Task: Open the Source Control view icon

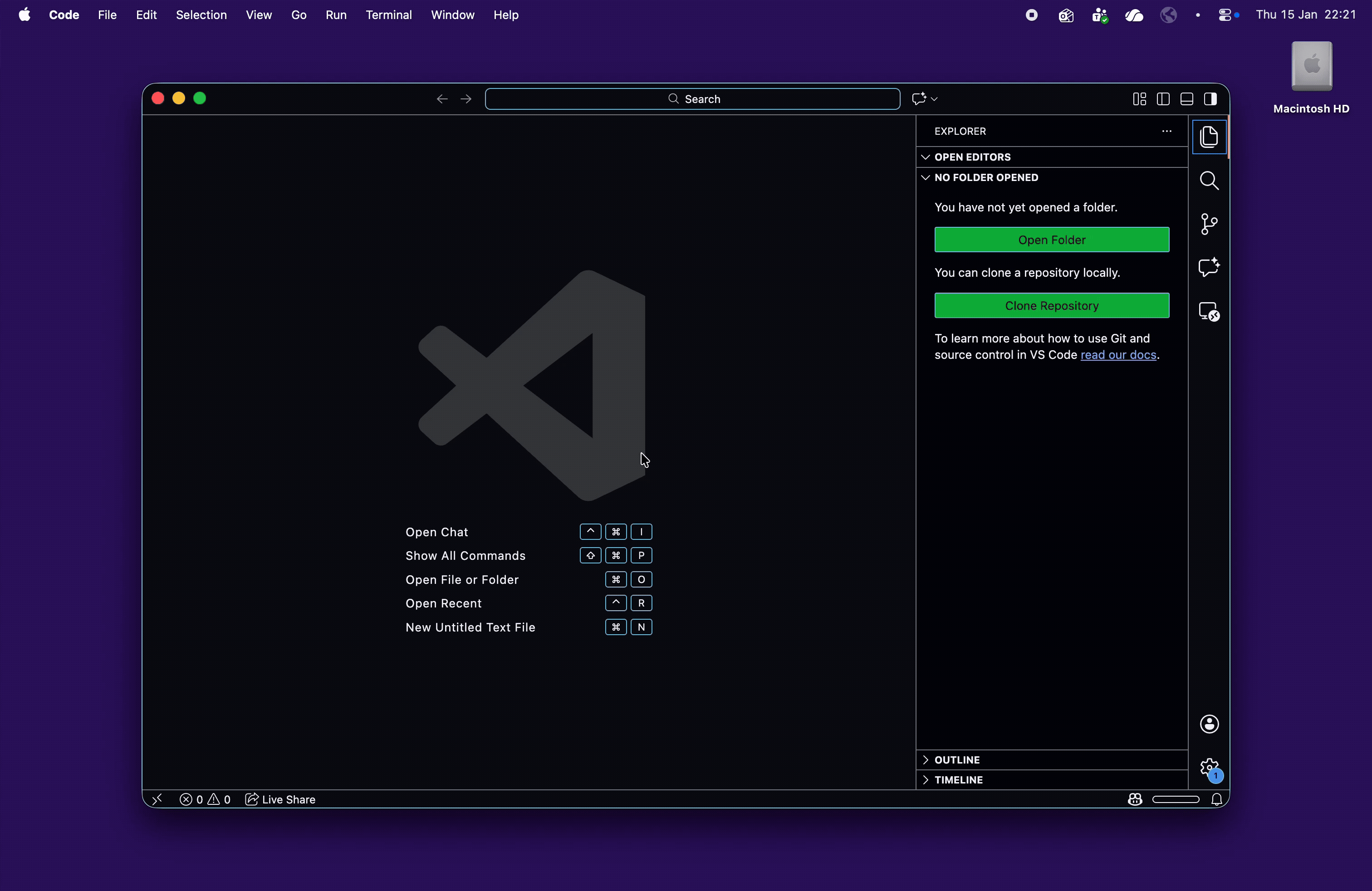Action: click(1209, 224)
